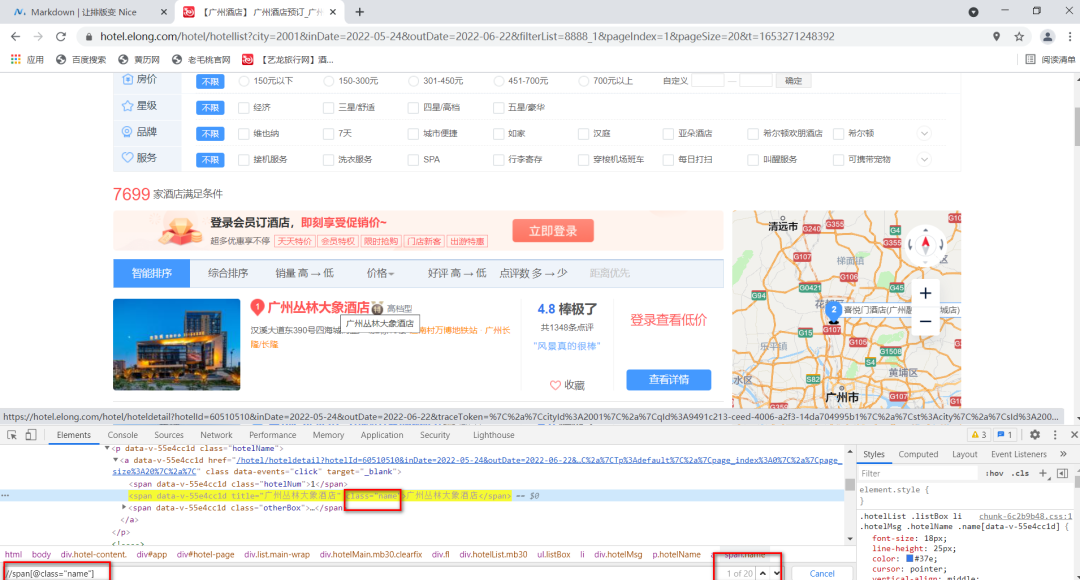Switch to the Console tab
Image resolution: width=1080 pixels, height=580 pixels.
click(123, 435)
